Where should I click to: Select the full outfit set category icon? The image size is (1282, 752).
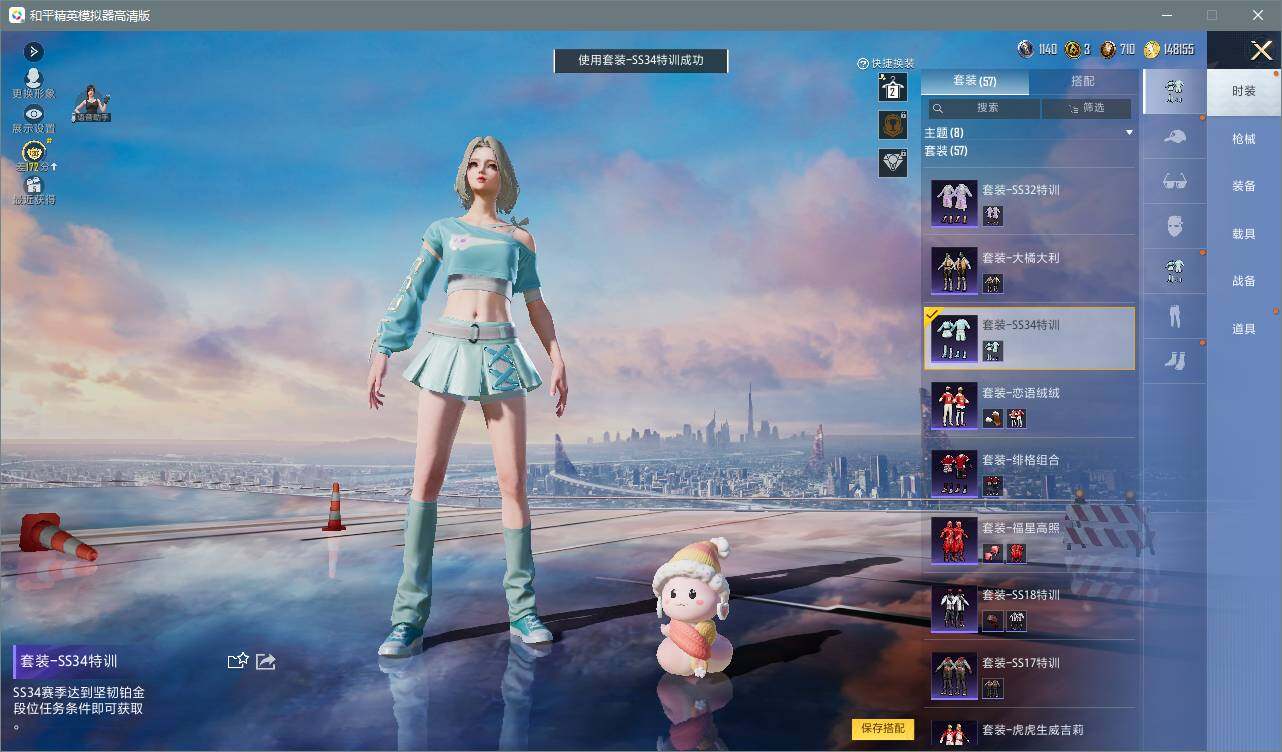coord(1174,91)
